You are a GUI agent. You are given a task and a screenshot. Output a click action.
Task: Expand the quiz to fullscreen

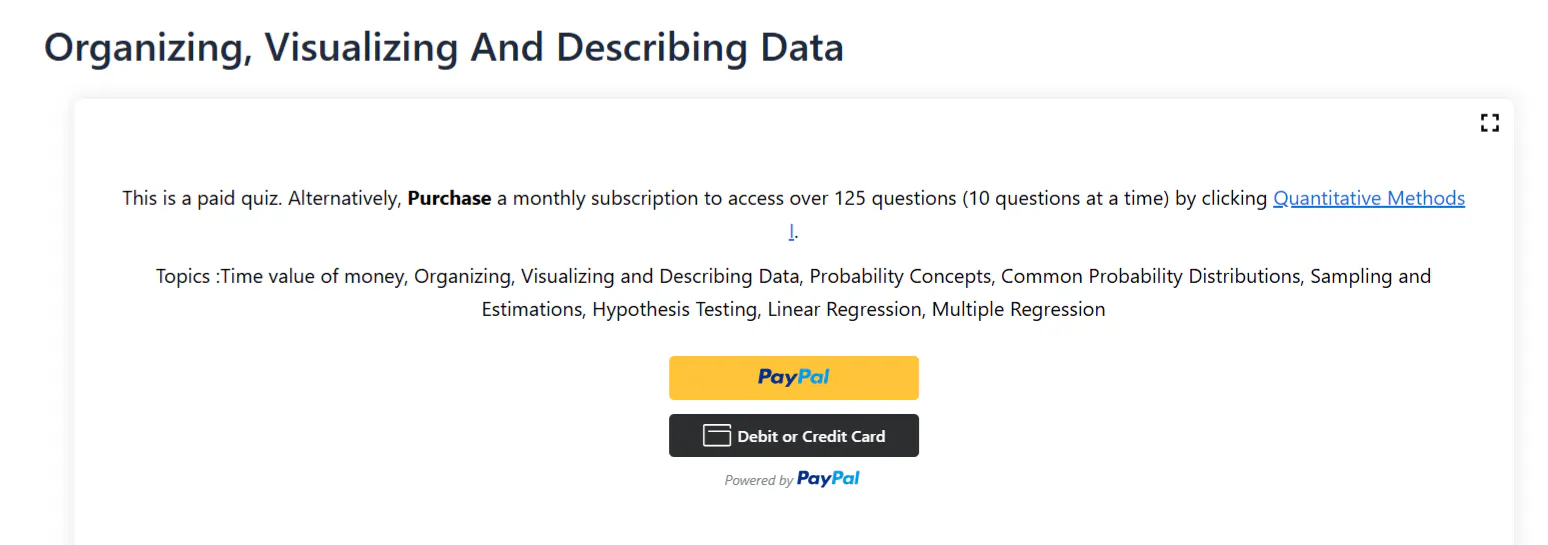[1489, 123]
